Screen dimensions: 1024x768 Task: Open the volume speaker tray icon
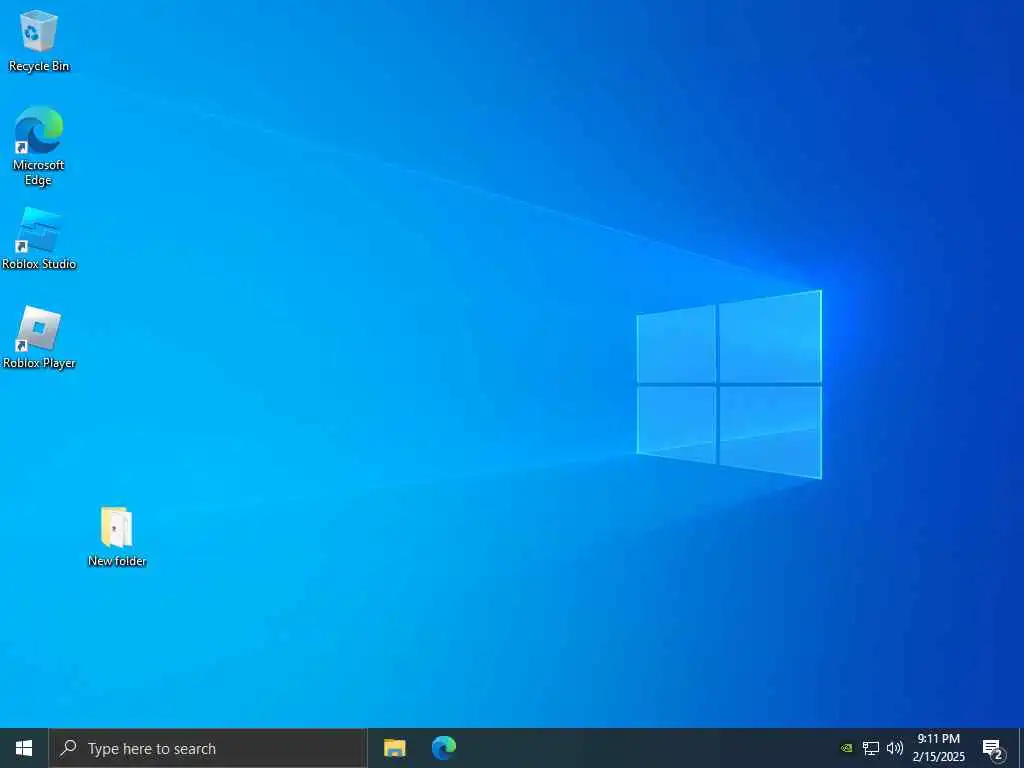click(x=895, y=748)
